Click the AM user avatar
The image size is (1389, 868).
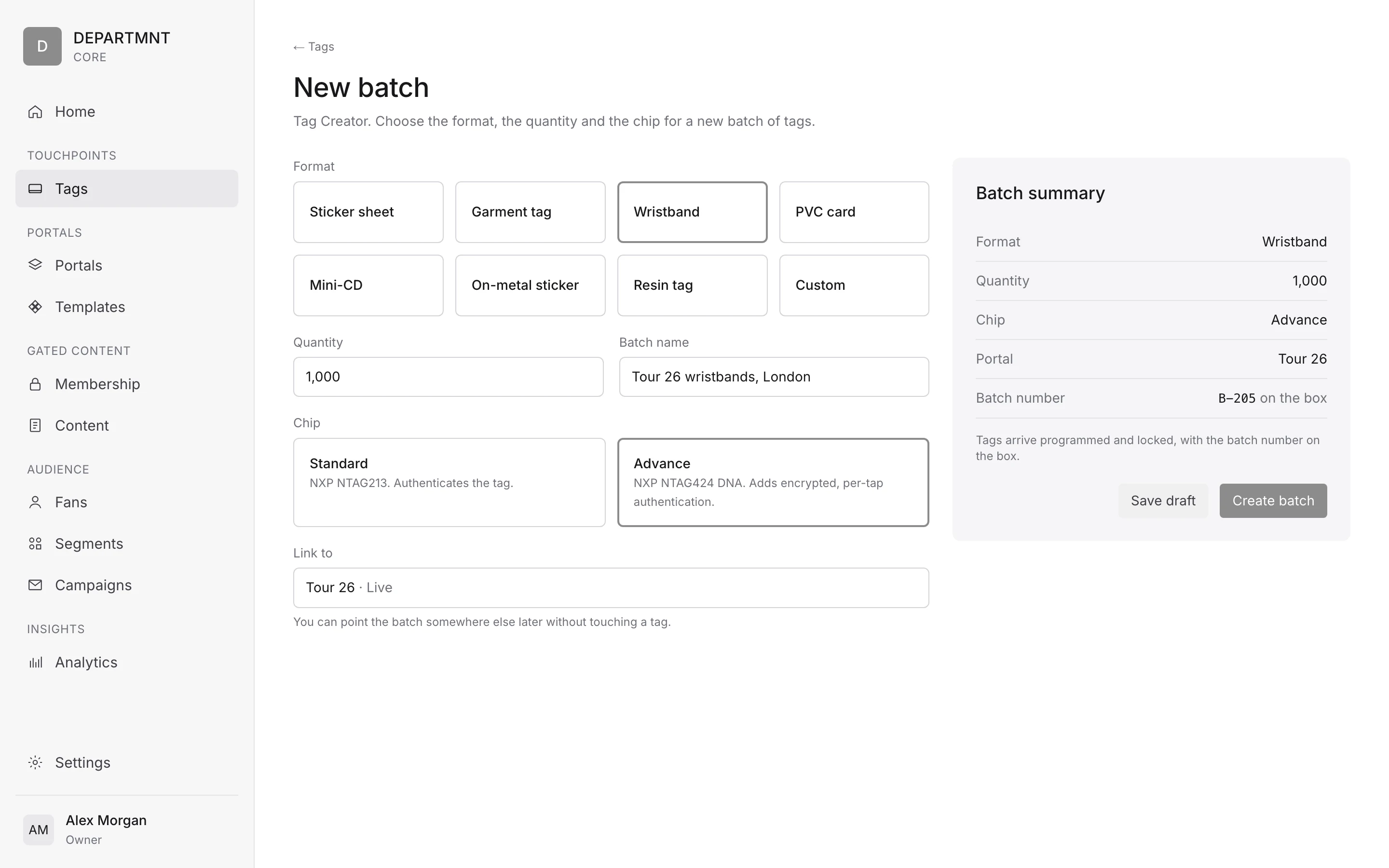pos(39,829)
